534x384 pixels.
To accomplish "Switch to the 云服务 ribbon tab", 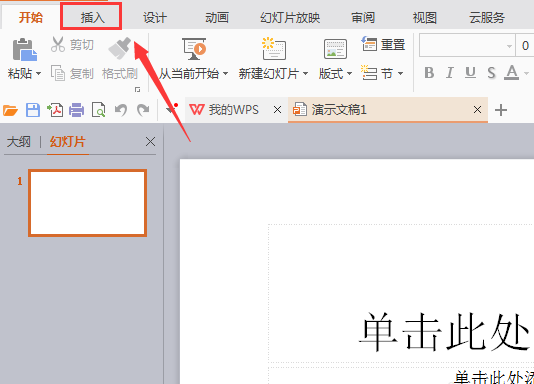I will [x=487, y=18].
